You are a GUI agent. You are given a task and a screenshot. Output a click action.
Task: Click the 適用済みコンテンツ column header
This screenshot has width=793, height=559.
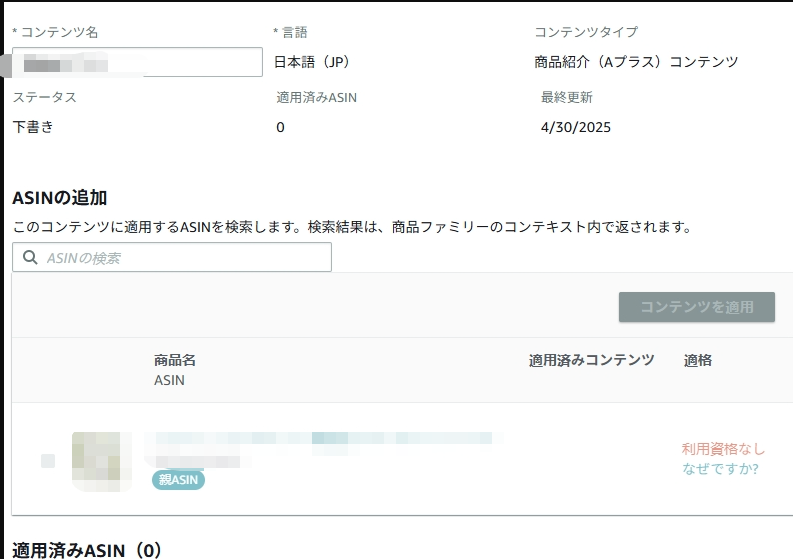[x=592, y=360]
